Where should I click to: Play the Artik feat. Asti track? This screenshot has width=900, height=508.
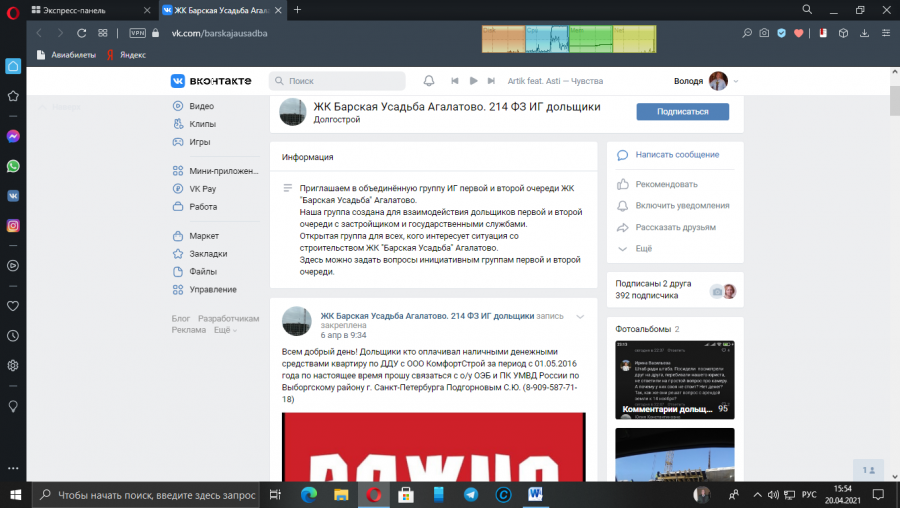(474, 81)
